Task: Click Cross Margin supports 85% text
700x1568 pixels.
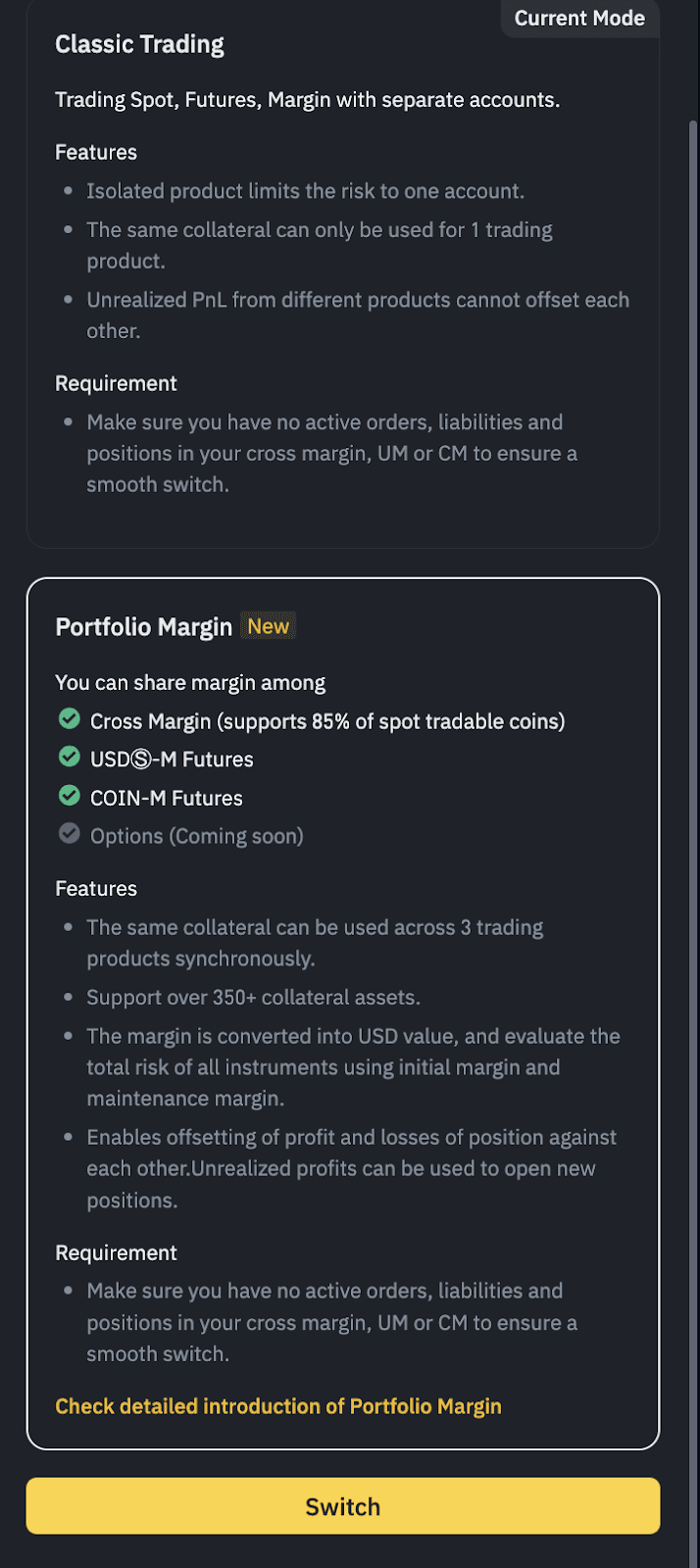Action: tap(327, 721)
